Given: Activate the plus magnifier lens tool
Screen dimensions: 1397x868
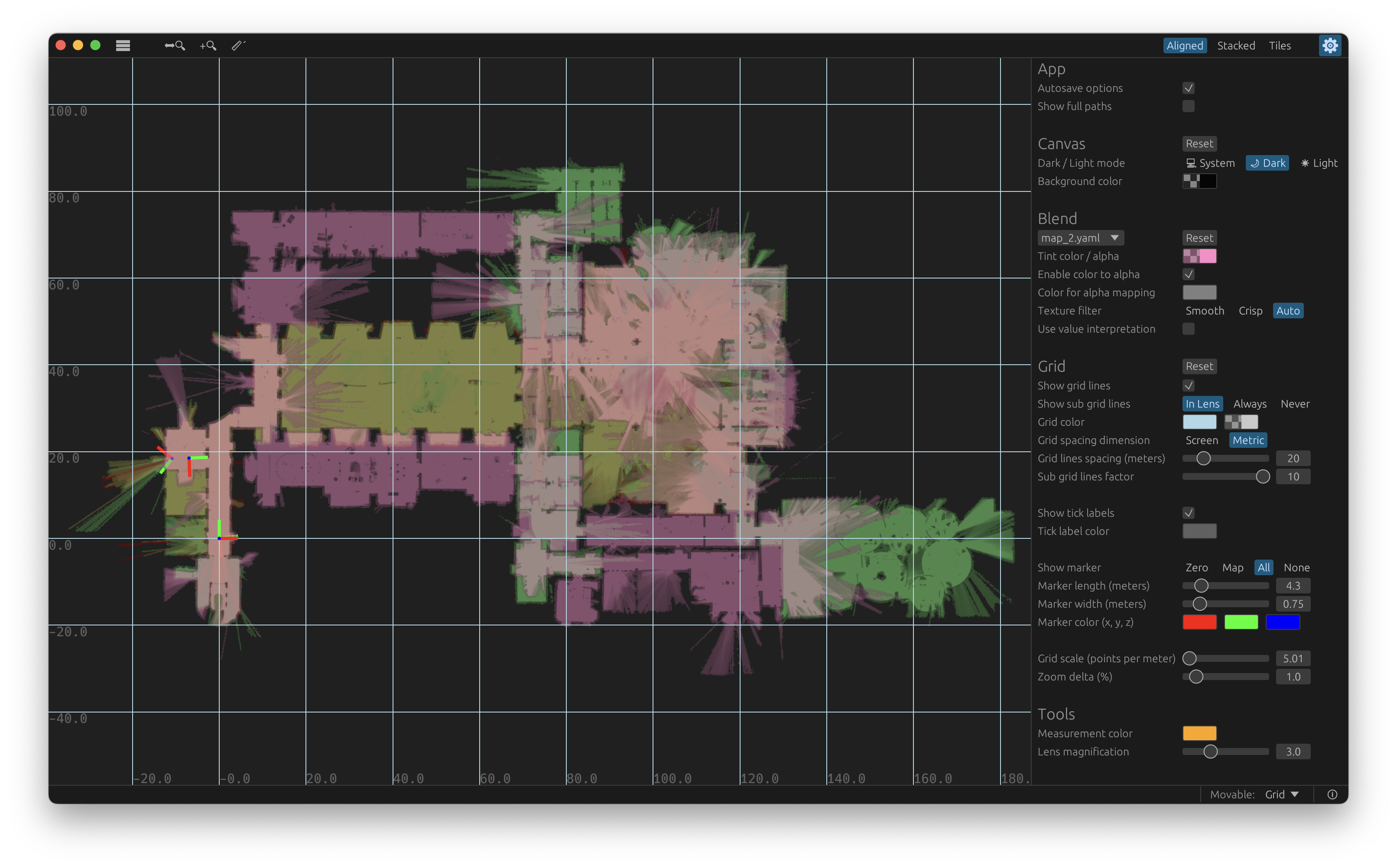Looking at the screenshot, I should [208, 45].
